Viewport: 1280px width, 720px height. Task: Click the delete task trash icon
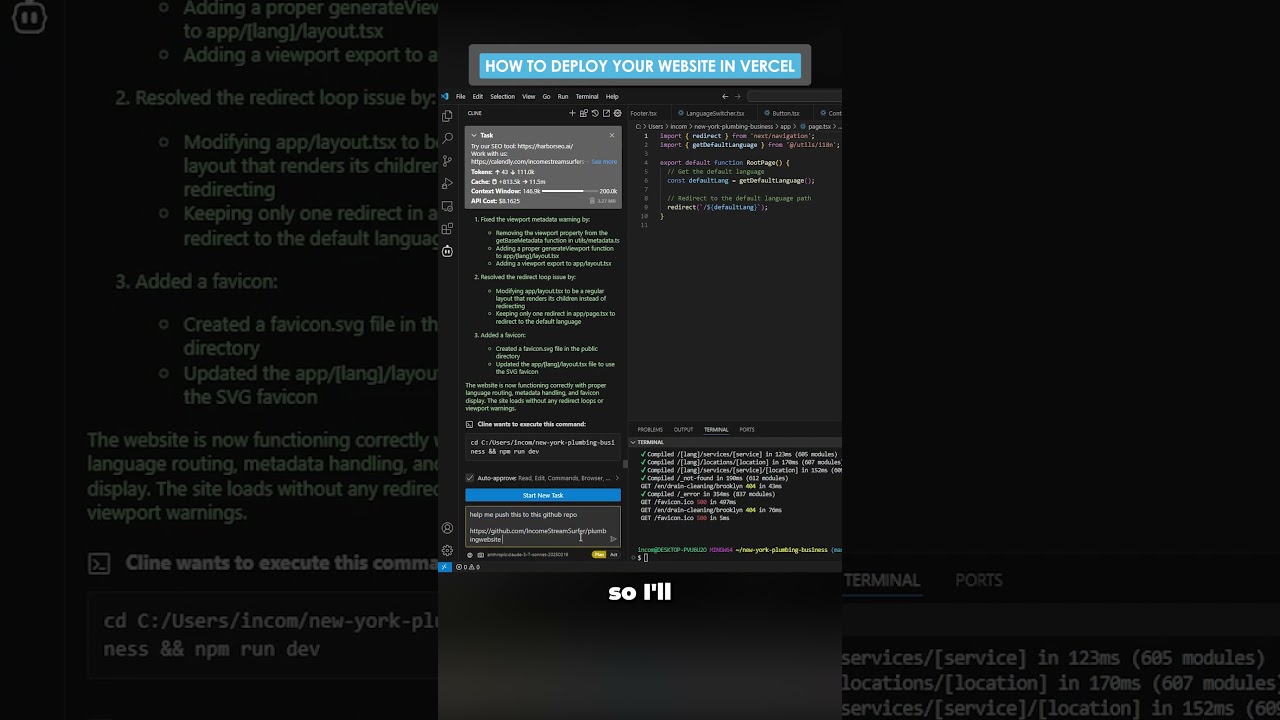pyautogui.click(x=593, y=201)
